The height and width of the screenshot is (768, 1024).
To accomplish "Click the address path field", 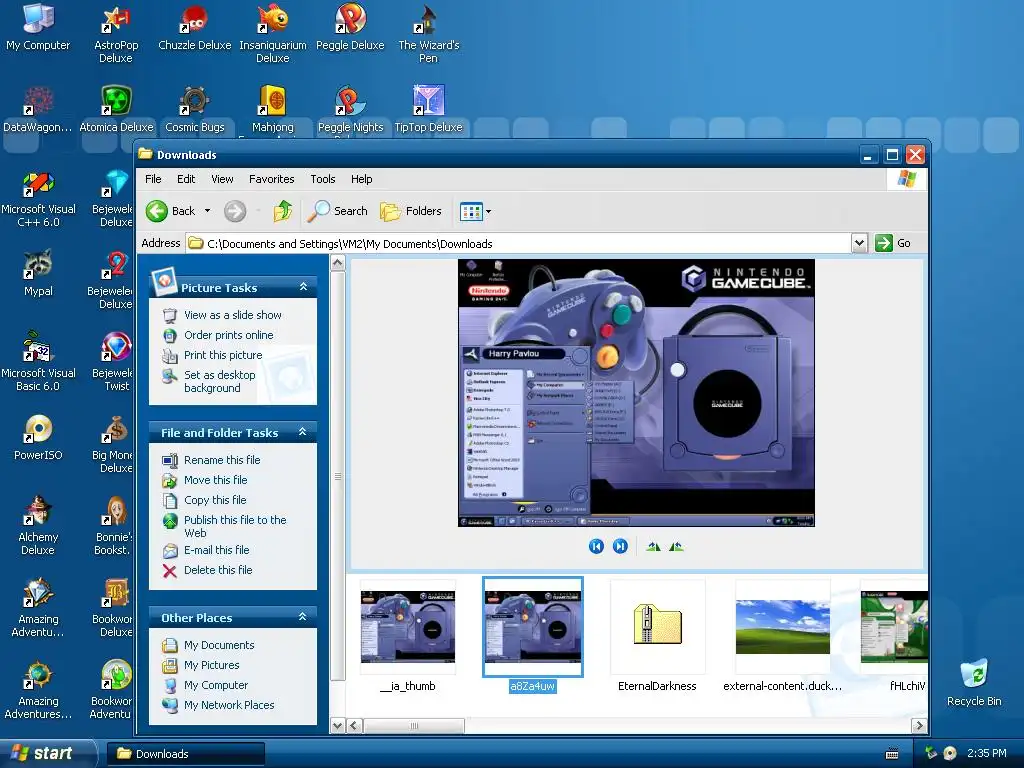I will (x=519, y=243).
